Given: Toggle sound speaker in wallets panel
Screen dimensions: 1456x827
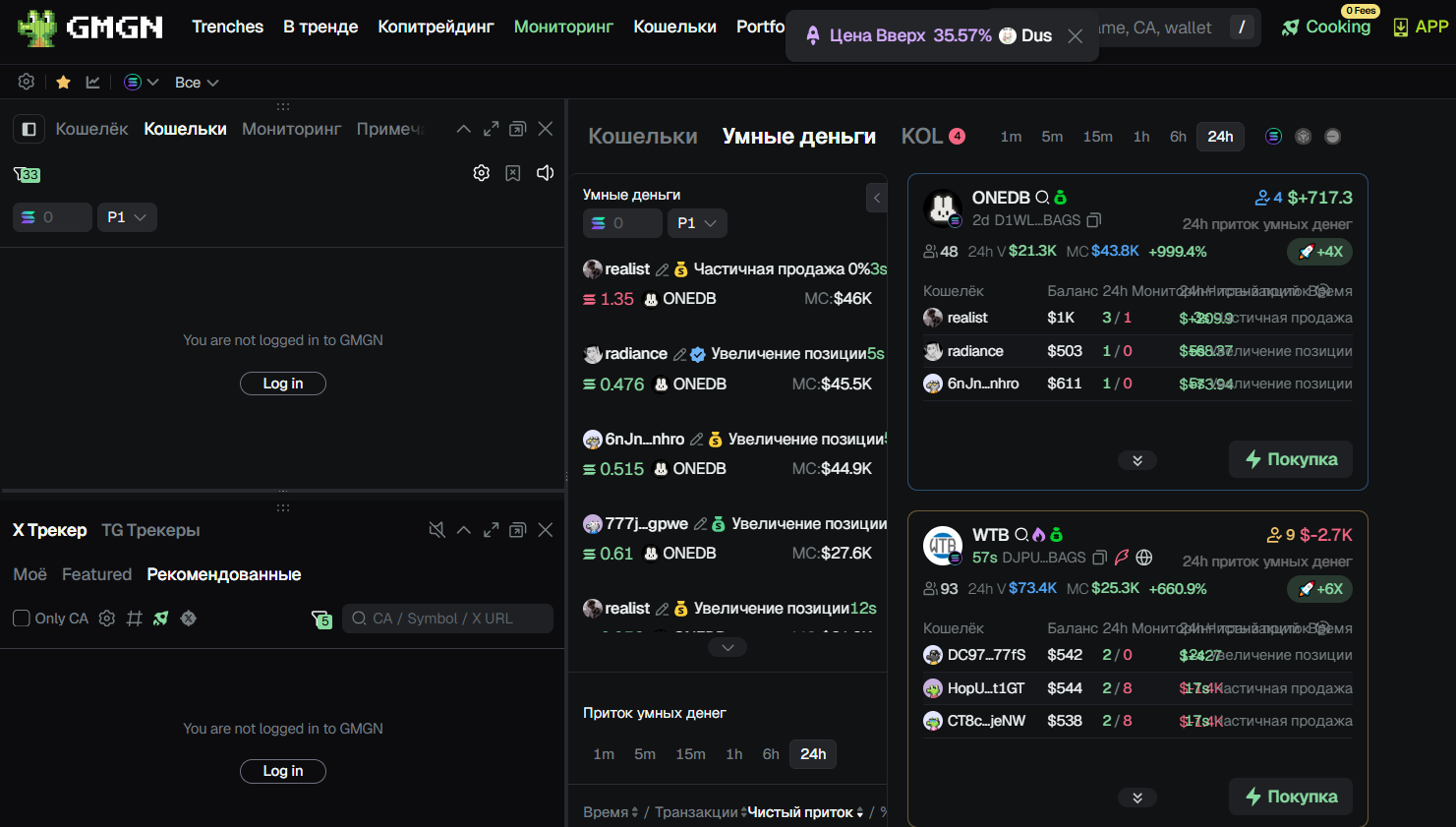Looking at the screenshot, I should tap(546, 173).
